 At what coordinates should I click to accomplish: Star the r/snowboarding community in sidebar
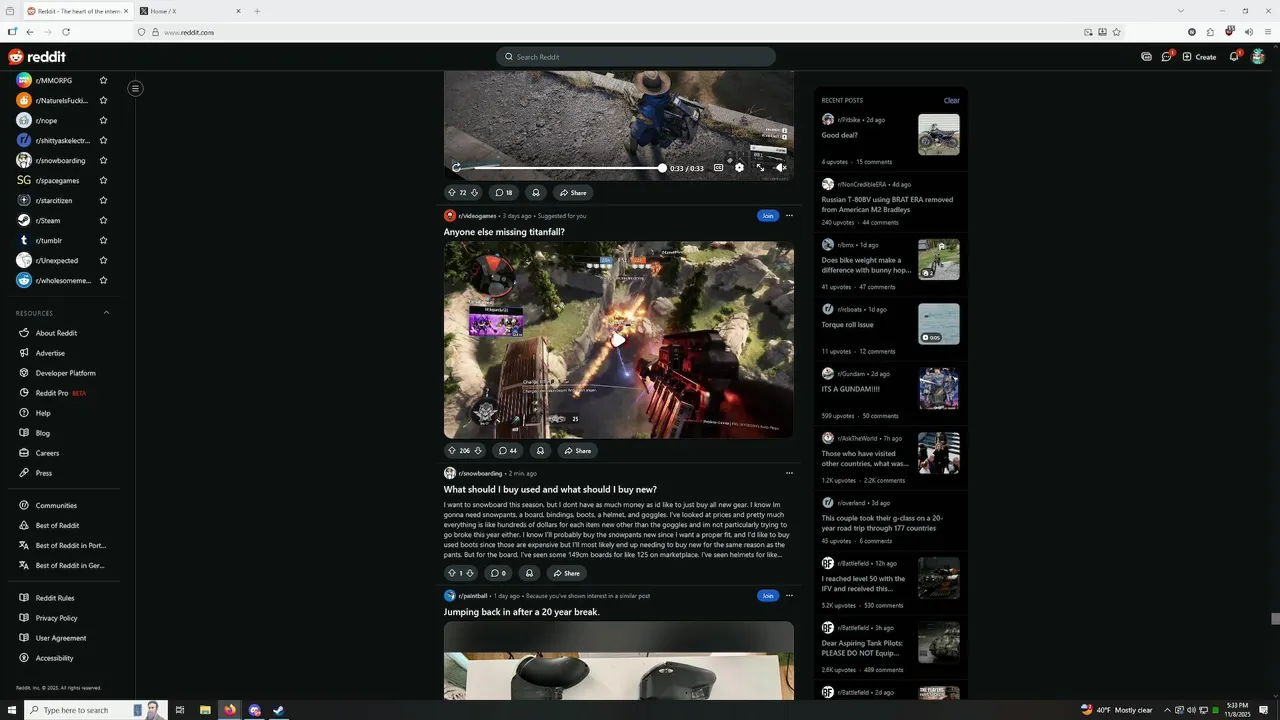(x=103, y=160)
